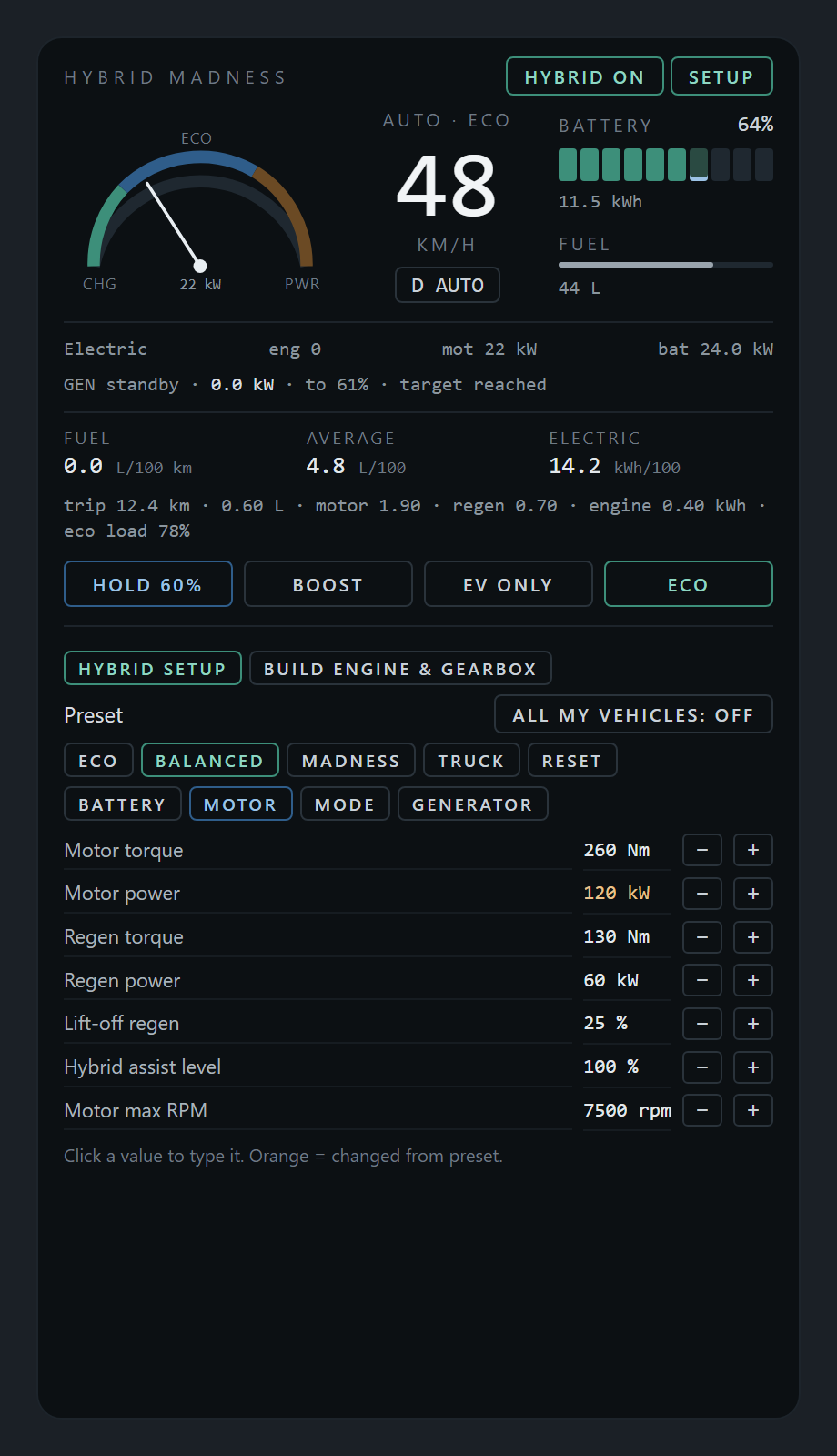
Task: Click the 100 % hybrid assist value
Action: point(611,1067)
